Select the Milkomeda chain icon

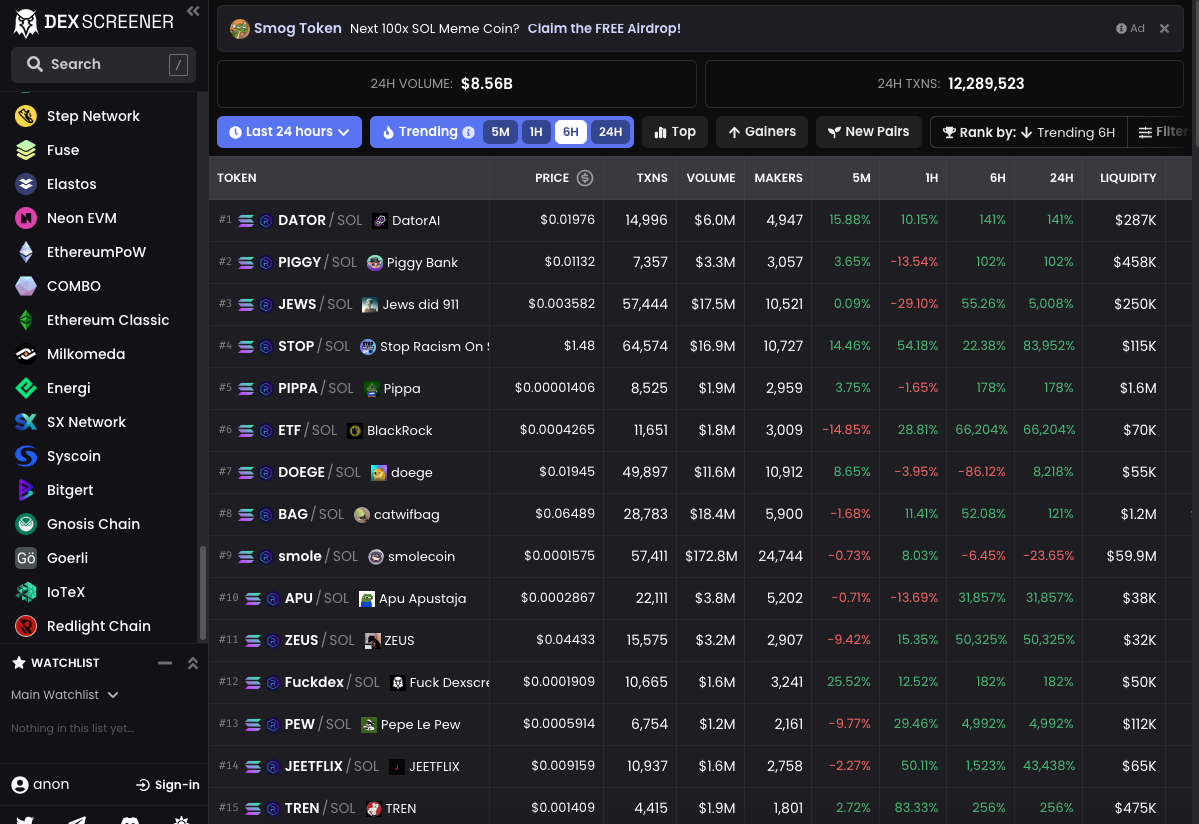[26, 354]
